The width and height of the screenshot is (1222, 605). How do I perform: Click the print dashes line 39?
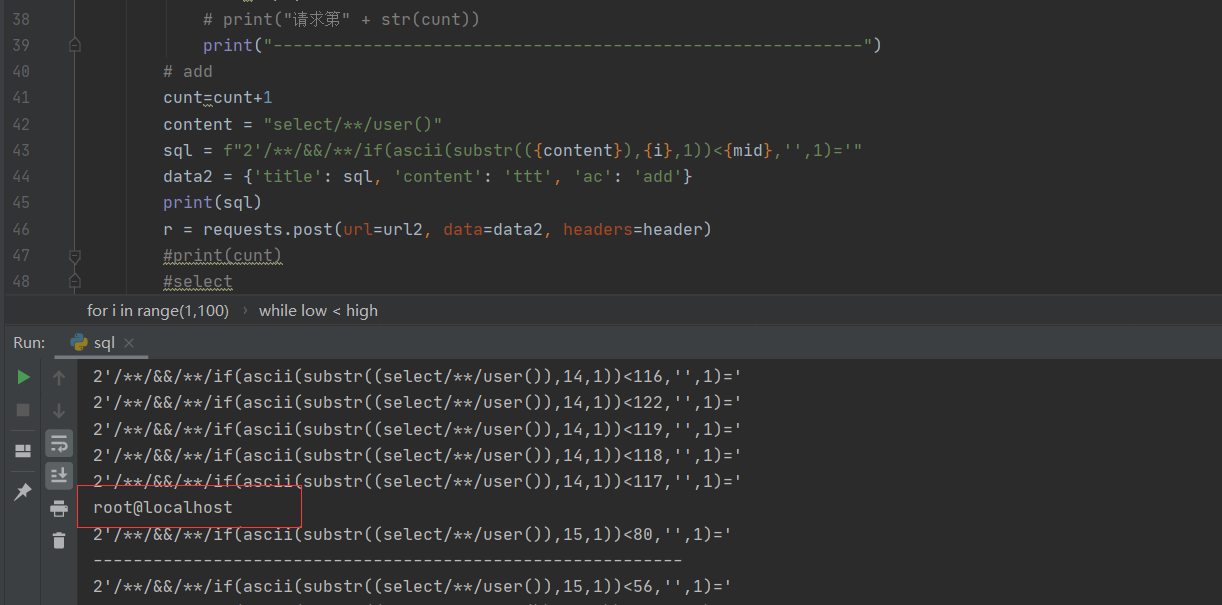542,45
